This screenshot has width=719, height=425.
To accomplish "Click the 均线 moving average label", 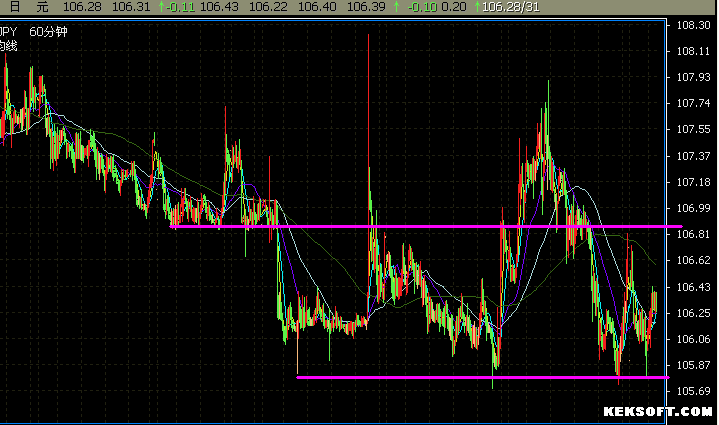I will (8, 46).
